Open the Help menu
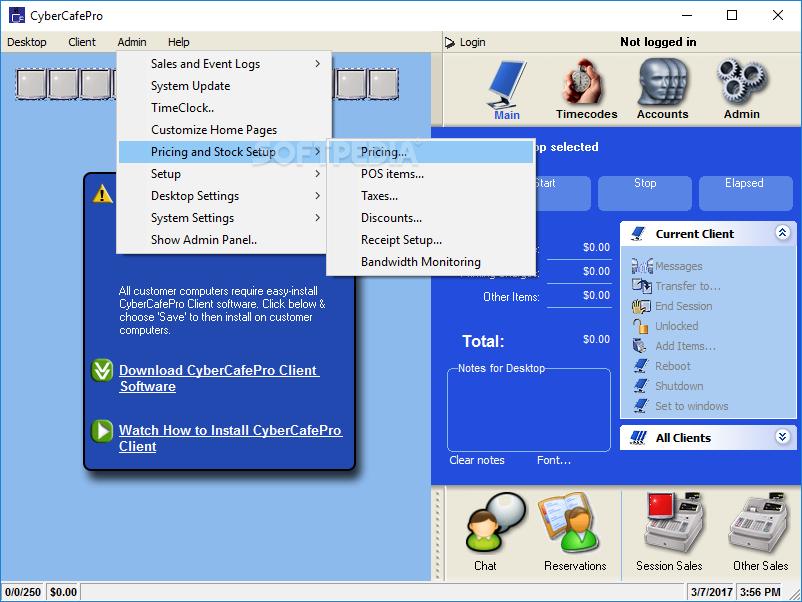The height and width of the screenshot is (602, 802). pyautogui.click(x=179, y=42)
